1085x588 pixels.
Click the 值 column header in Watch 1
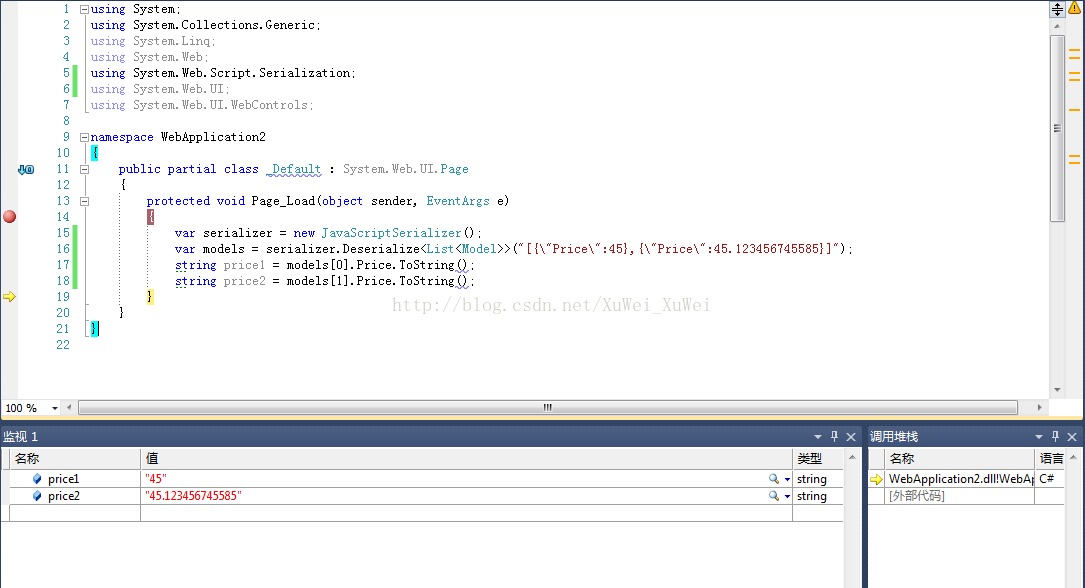[x=466, y=459]
